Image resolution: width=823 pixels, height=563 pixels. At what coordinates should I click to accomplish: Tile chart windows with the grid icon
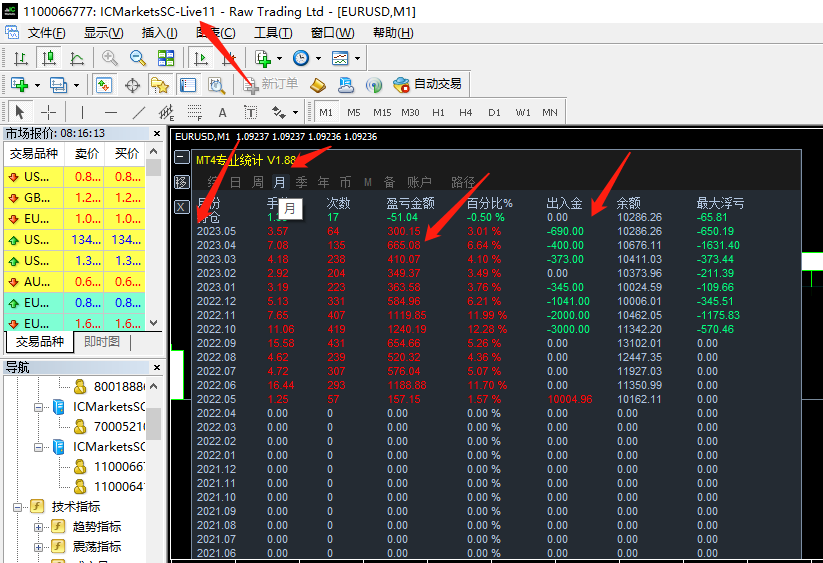pos(166,58)
